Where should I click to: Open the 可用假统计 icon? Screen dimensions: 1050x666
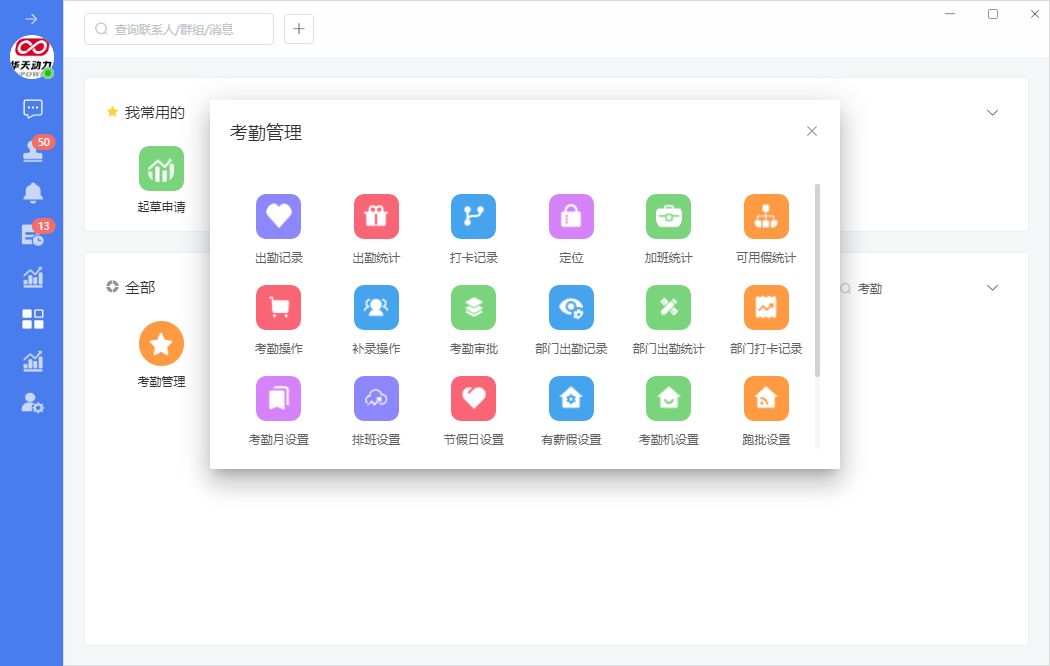[766, 216]
